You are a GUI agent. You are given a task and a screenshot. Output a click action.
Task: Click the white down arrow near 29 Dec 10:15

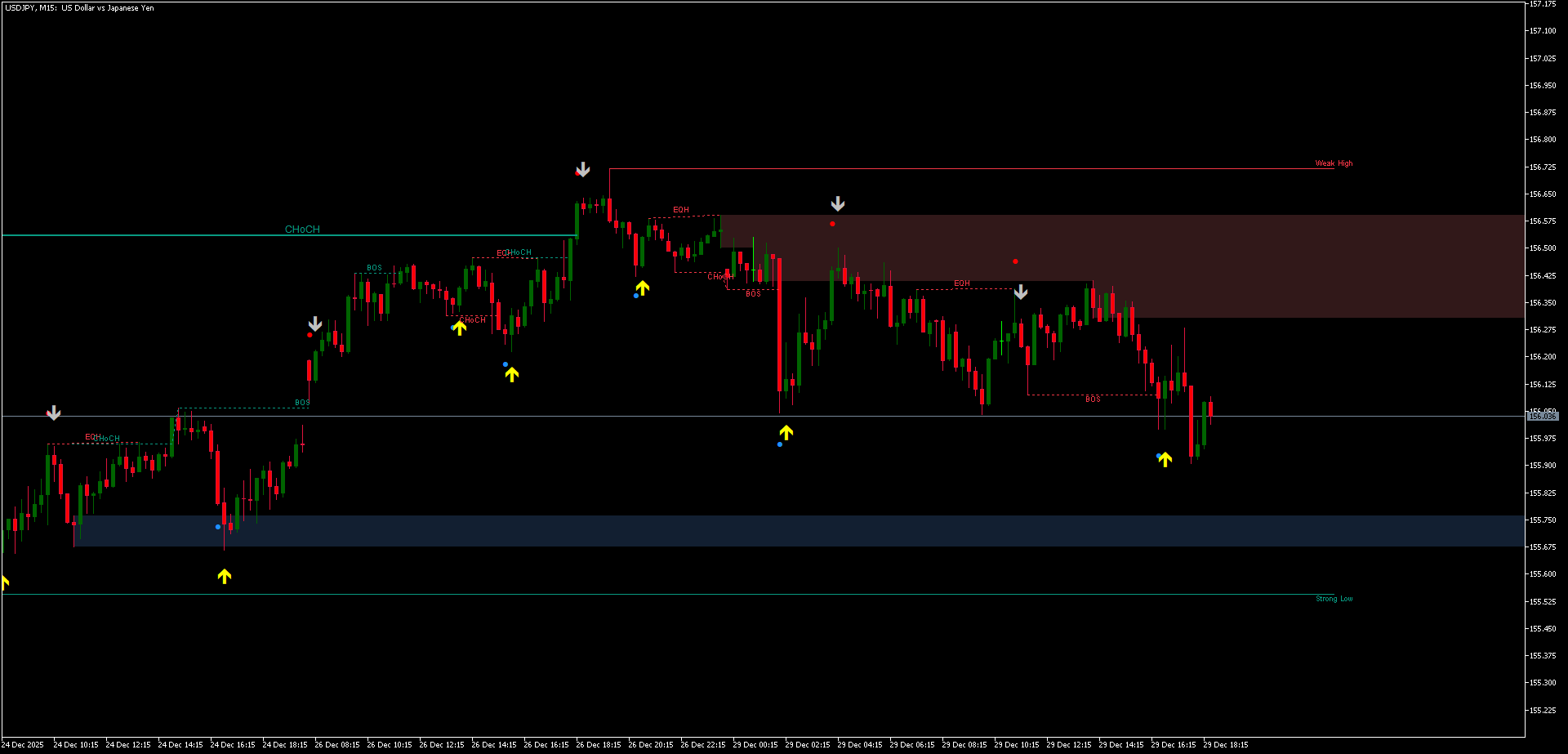pyautogui.click(x=1021, y=292)
